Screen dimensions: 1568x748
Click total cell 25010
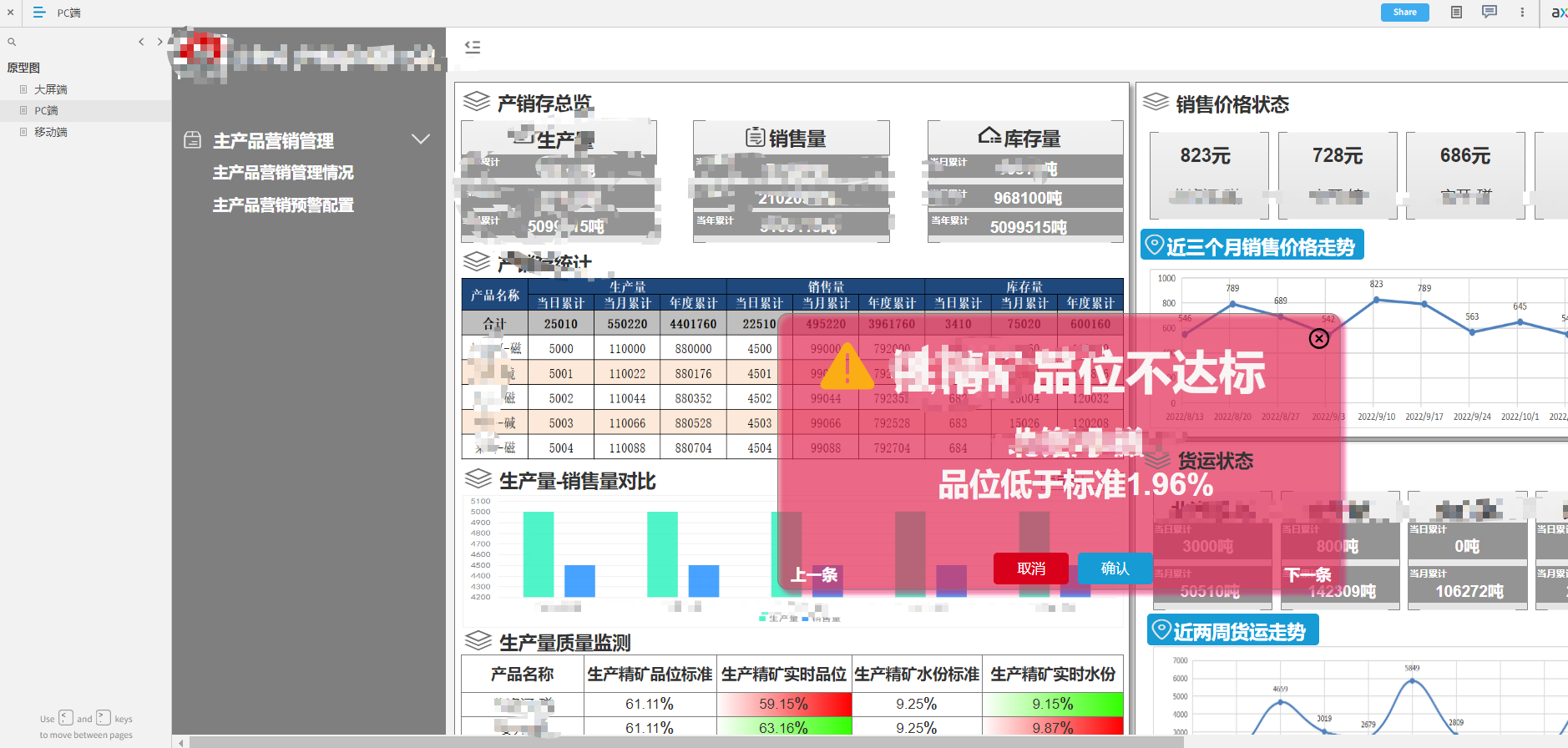(561, 324)
